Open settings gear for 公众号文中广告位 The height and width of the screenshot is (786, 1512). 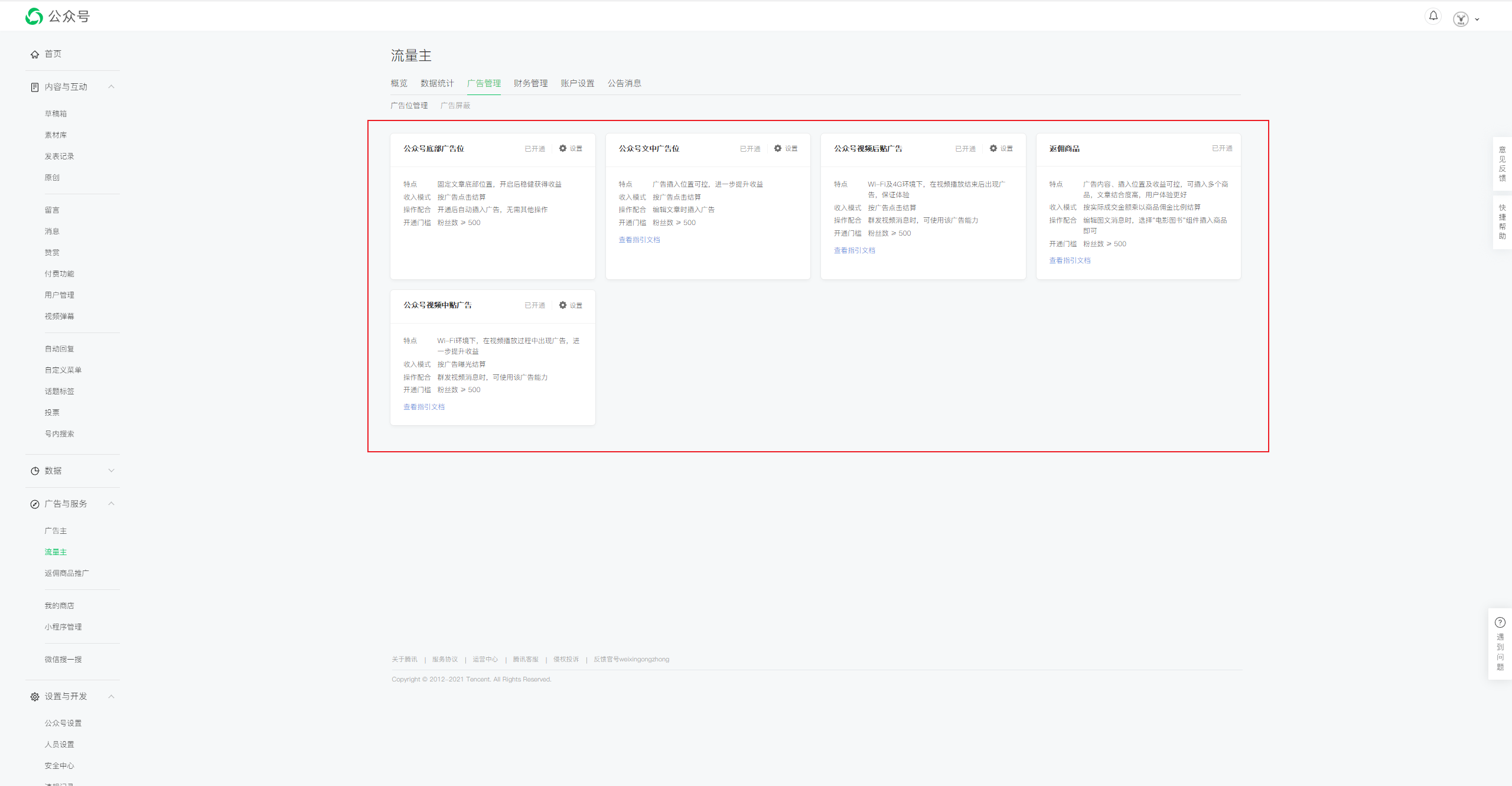[x=778, y=148]
